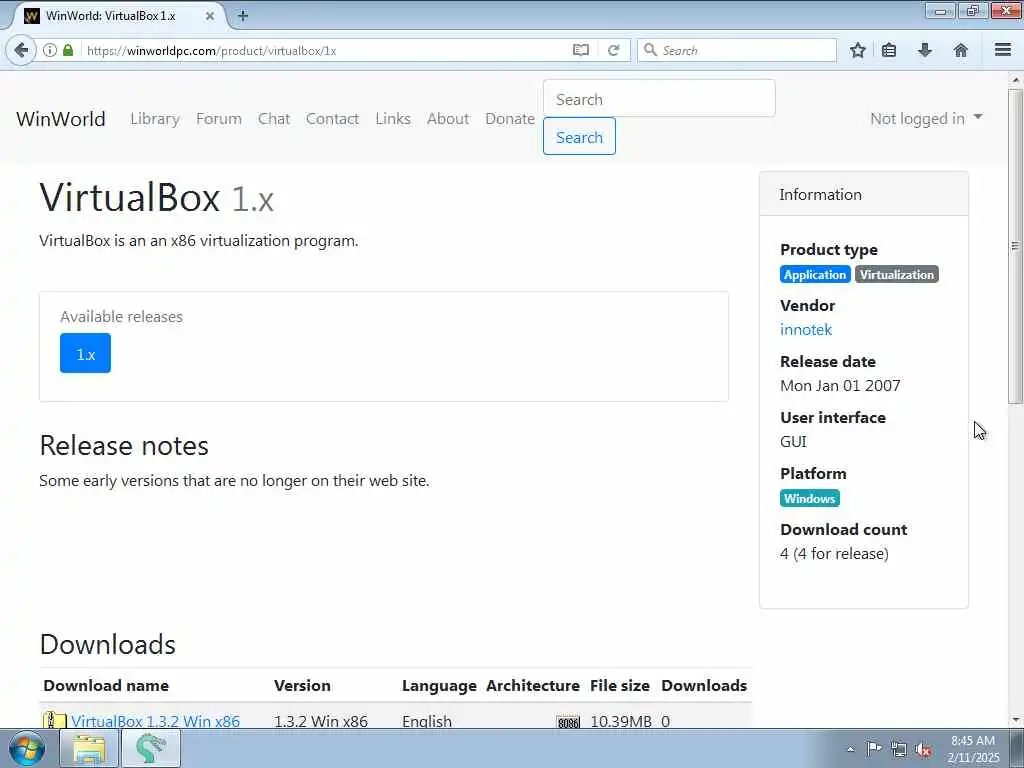Go to the WinWorld home logo link
The height and width of the screenshot is (768, 1024).
click(x=61, y=119)
